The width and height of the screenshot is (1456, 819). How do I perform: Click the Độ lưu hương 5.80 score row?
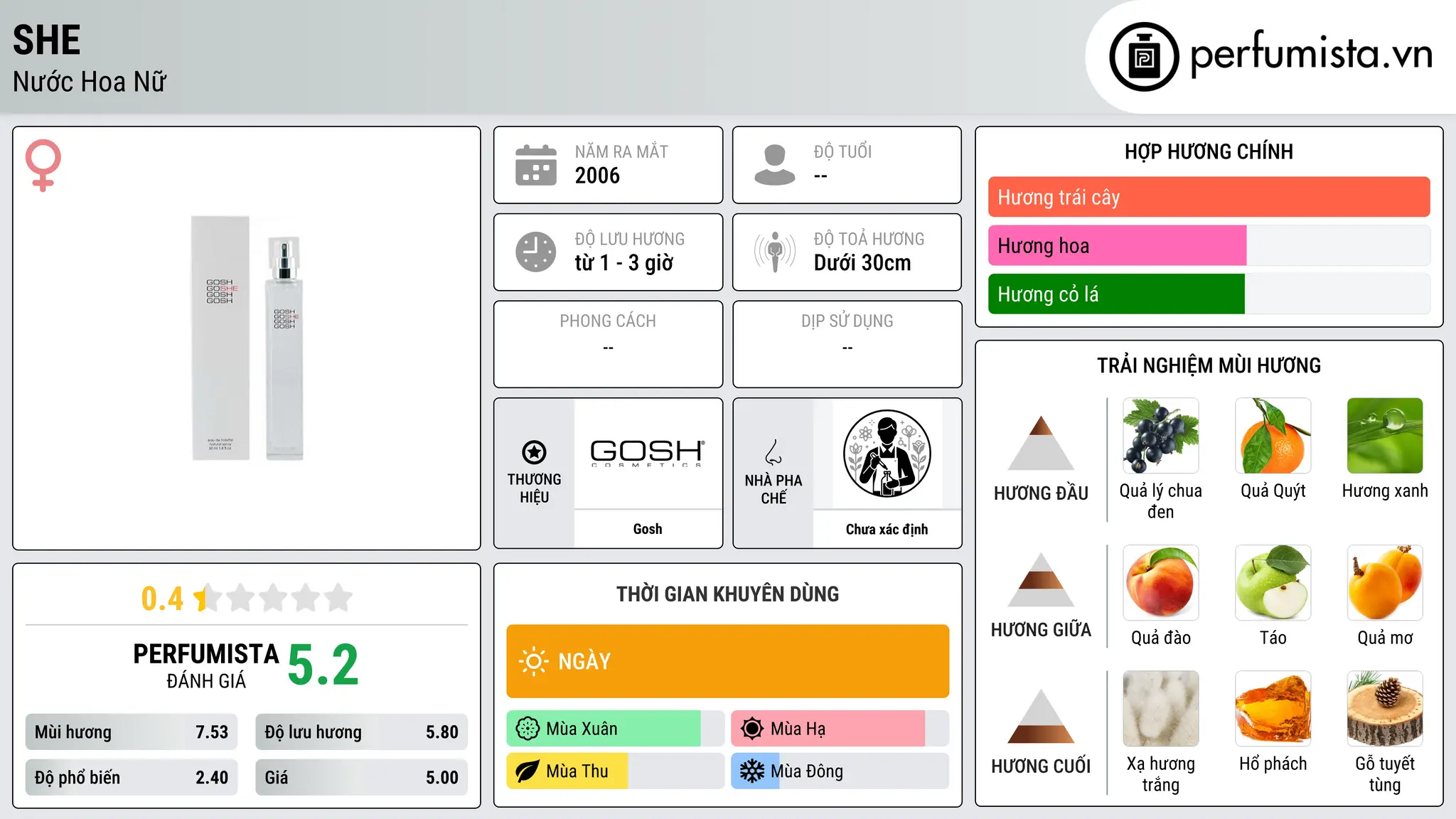(x=361, y=732)
